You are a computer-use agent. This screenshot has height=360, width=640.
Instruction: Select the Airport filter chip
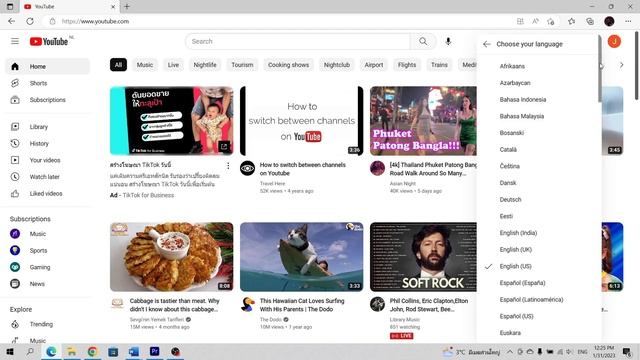tap(374, 65)
